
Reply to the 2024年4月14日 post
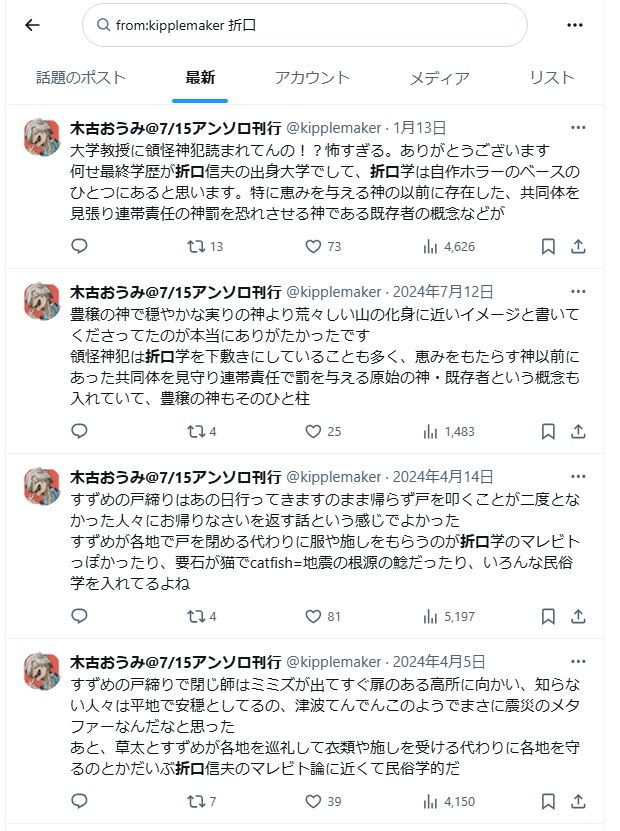(x=80, y=616)
